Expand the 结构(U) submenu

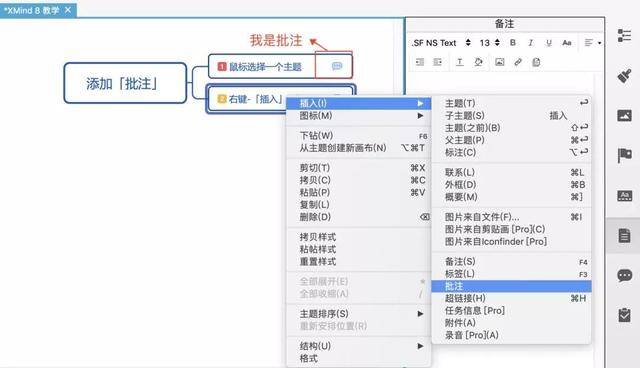coord(359,346)
